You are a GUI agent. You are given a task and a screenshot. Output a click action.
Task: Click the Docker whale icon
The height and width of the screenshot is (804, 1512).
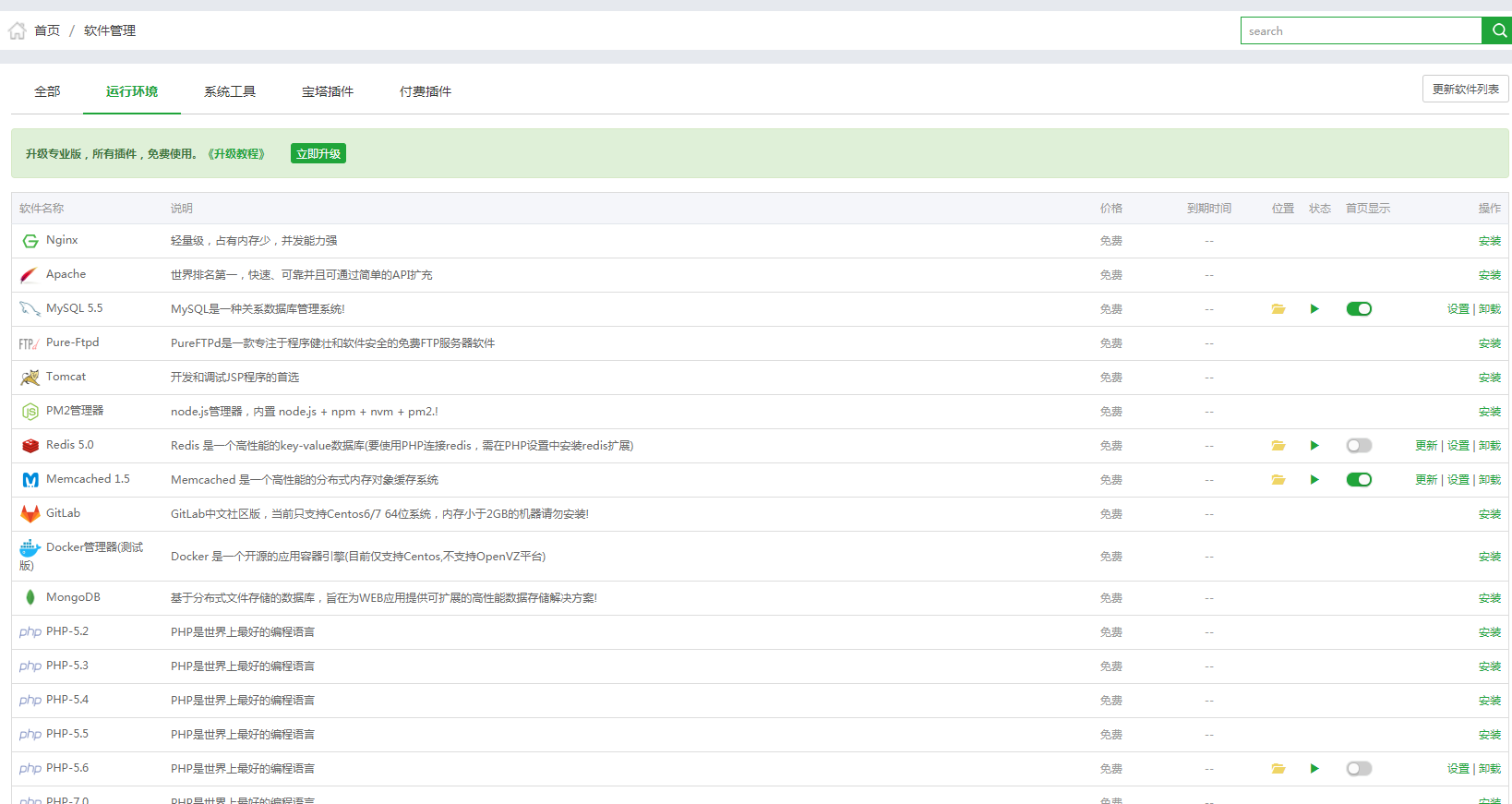(x=30, y=548)
